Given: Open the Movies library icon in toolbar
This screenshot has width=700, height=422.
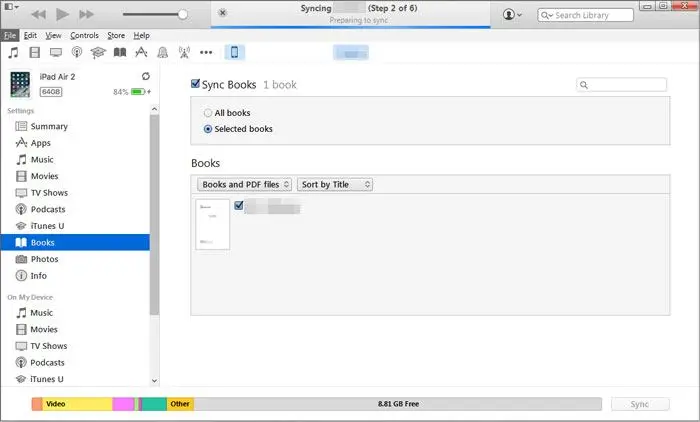Looking at the screenshot, I should pos(34,53).
